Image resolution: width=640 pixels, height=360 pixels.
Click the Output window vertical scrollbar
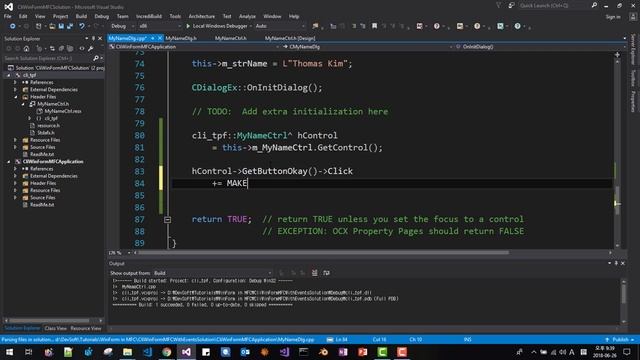tap(624, 294)
